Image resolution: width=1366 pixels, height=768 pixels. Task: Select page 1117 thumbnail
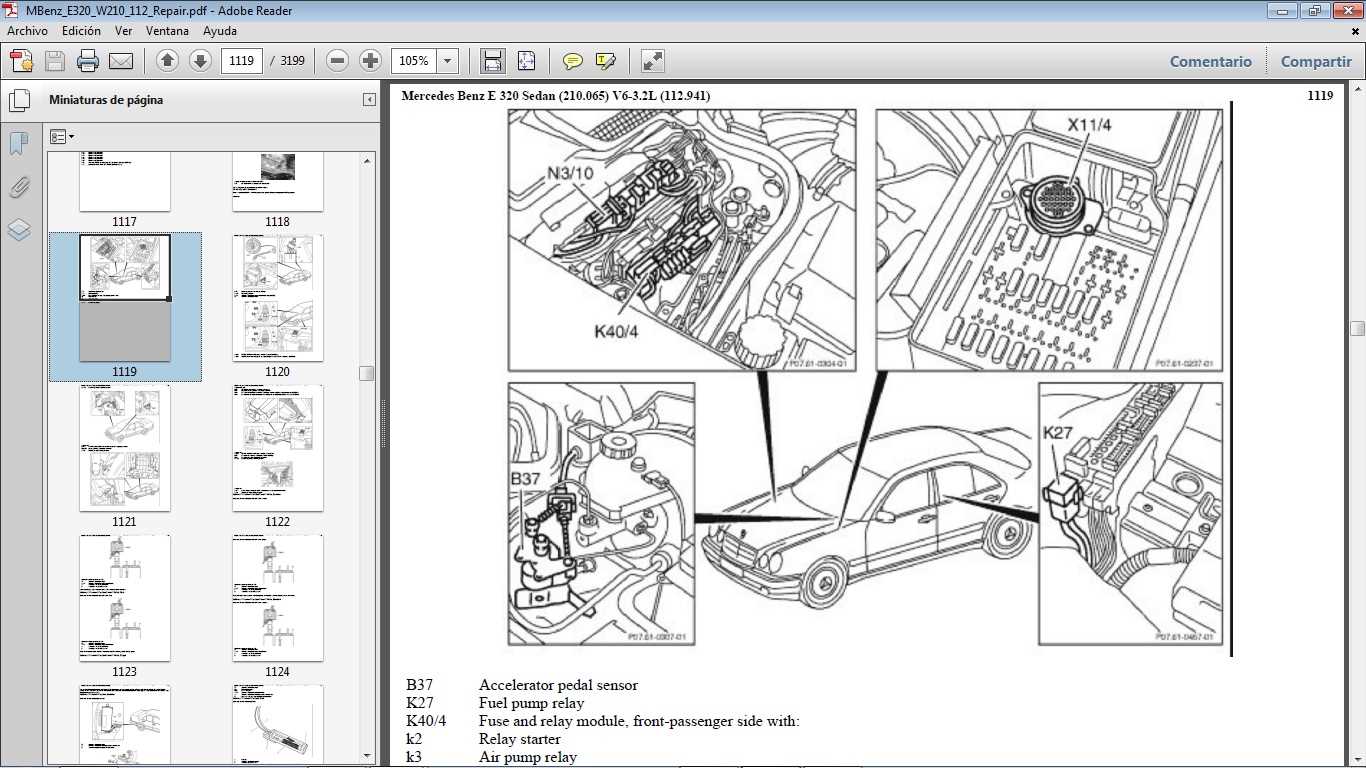[x=125, y=182]
